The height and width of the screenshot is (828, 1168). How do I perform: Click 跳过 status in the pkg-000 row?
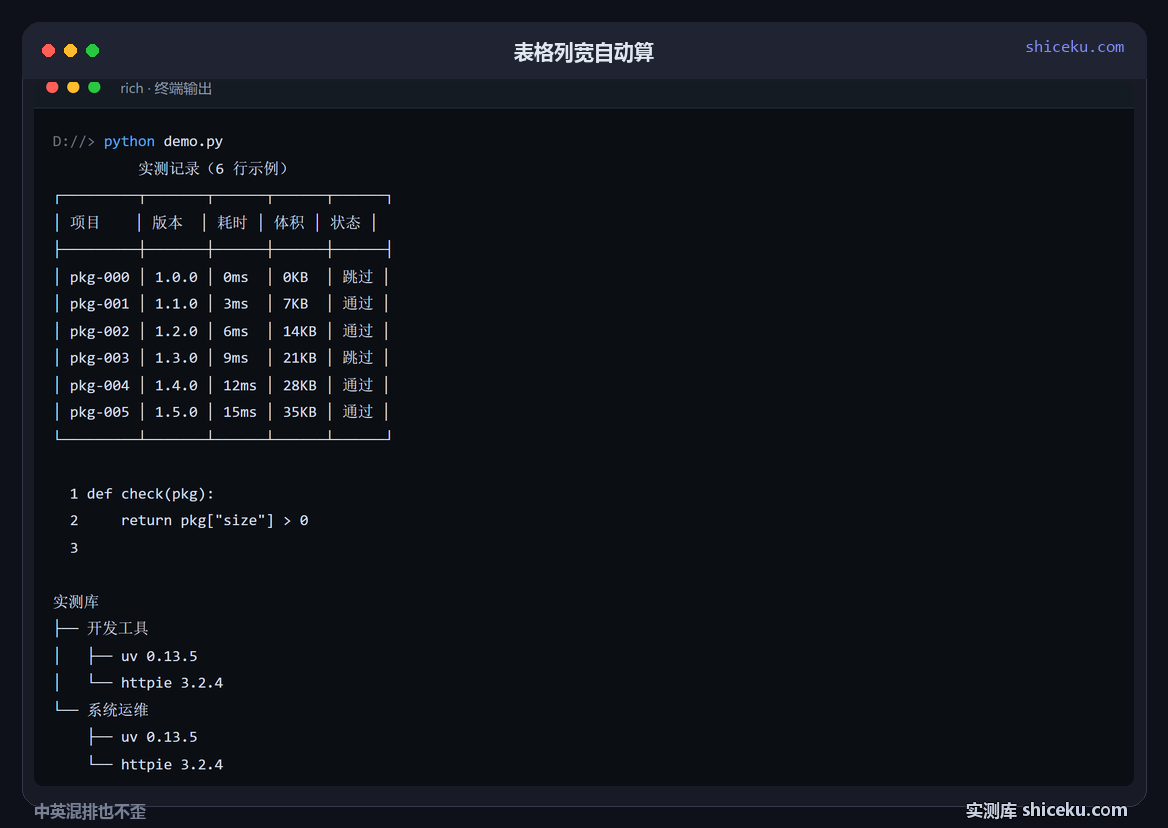(358, 277)
